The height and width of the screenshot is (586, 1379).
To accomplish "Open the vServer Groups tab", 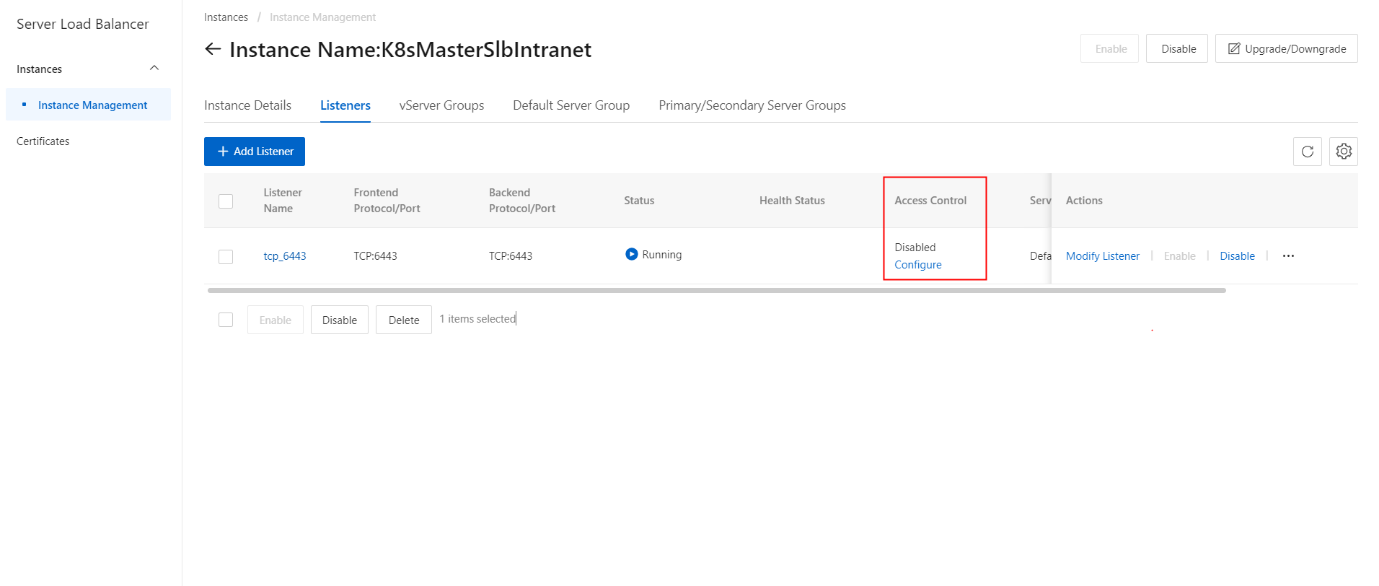I will (x=441, y=105).
